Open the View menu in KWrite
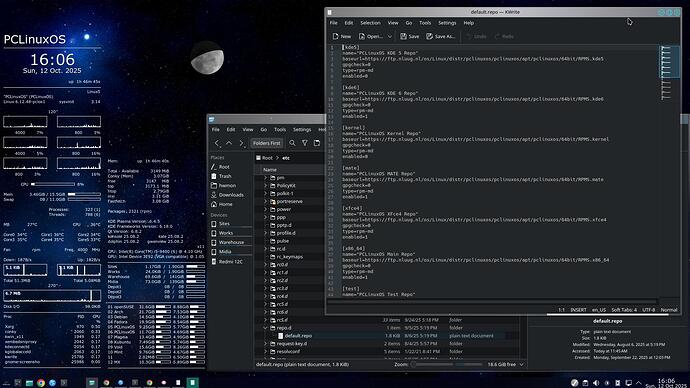This screenshot has width=690, height=388. pos(393,23)
